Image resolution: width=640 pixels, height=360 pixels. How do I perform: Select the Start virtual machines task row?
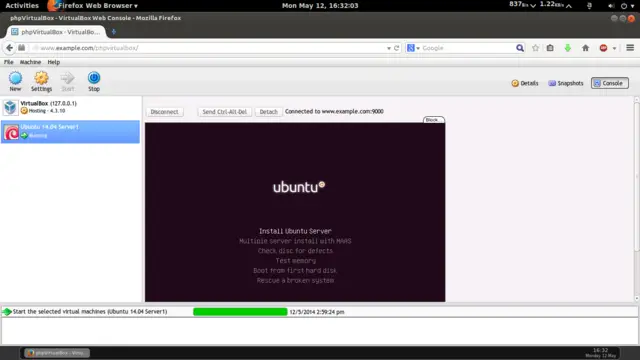coord(320,312)
